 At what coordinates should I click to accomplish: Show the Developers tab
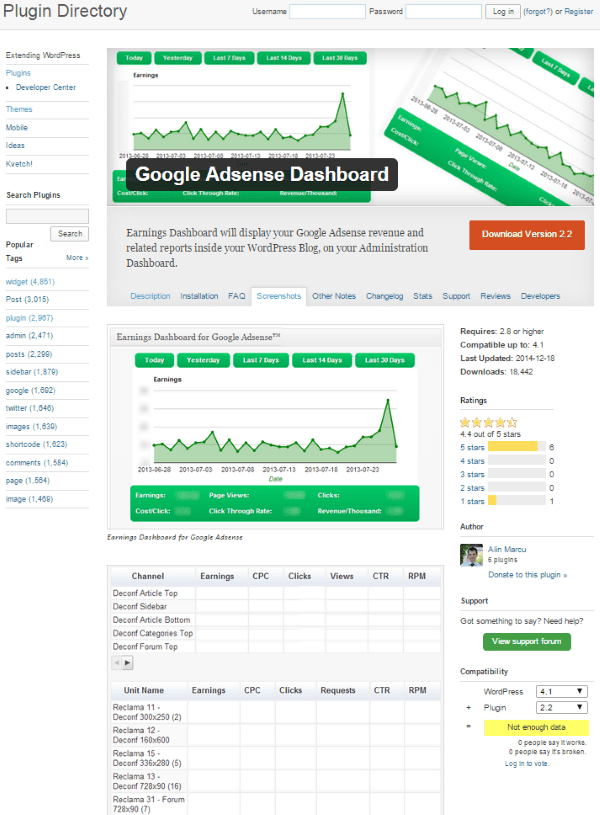[x=540, y=296]
